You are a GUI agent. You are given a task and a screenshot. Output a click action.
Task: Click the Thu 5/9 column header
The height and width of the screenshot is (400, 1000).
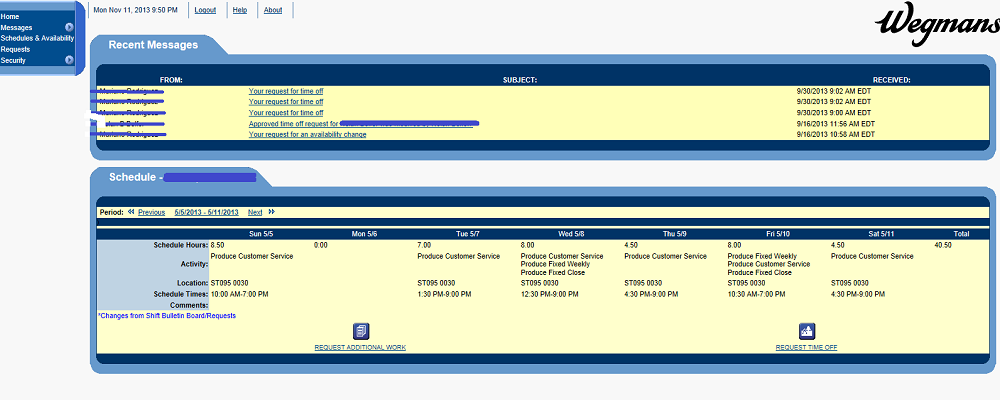pos(675,234)
